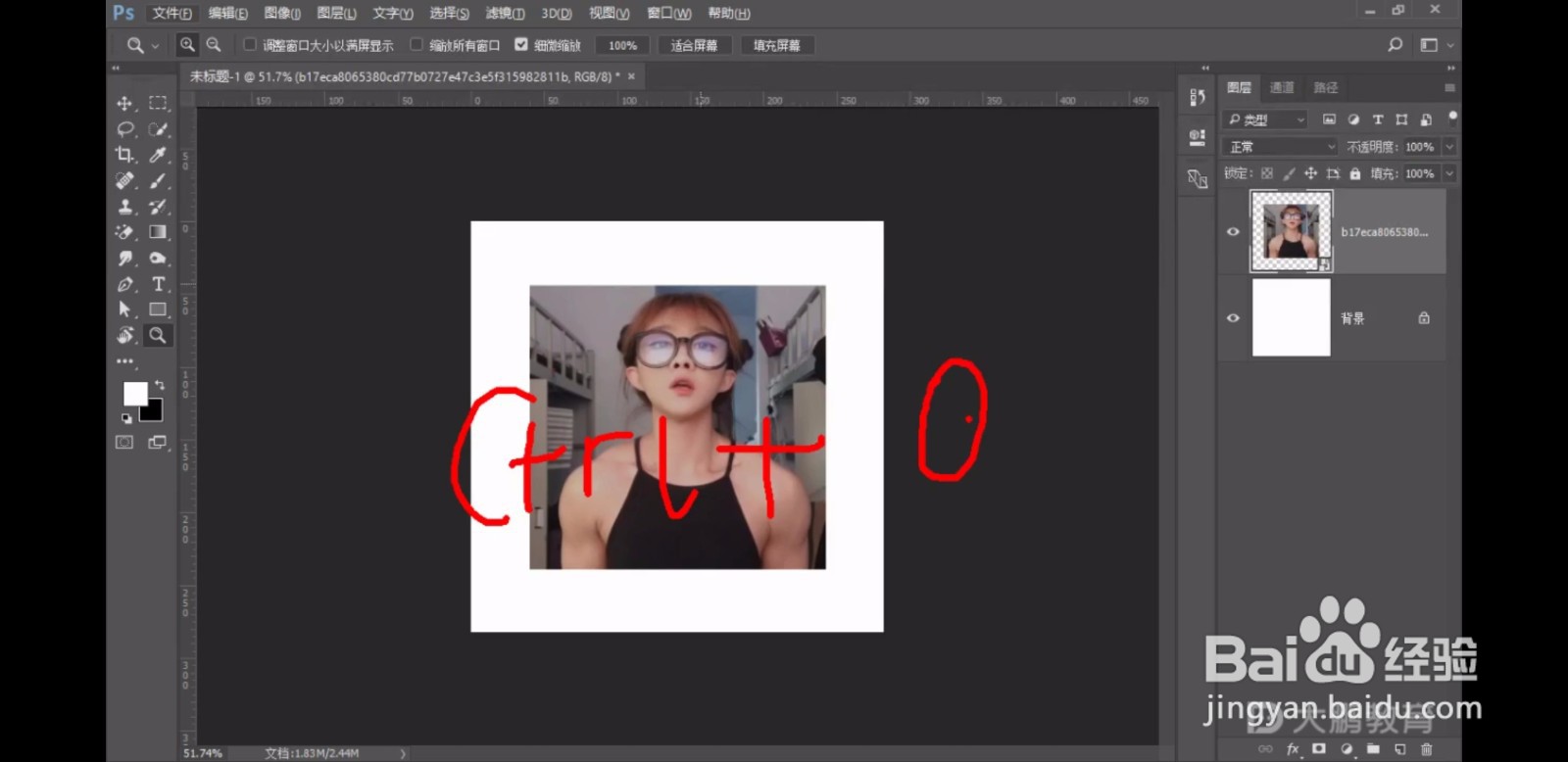The height and width of the screenshot is (762, 1568).
Task: Create a new layer
Action: coord(1399,748)
